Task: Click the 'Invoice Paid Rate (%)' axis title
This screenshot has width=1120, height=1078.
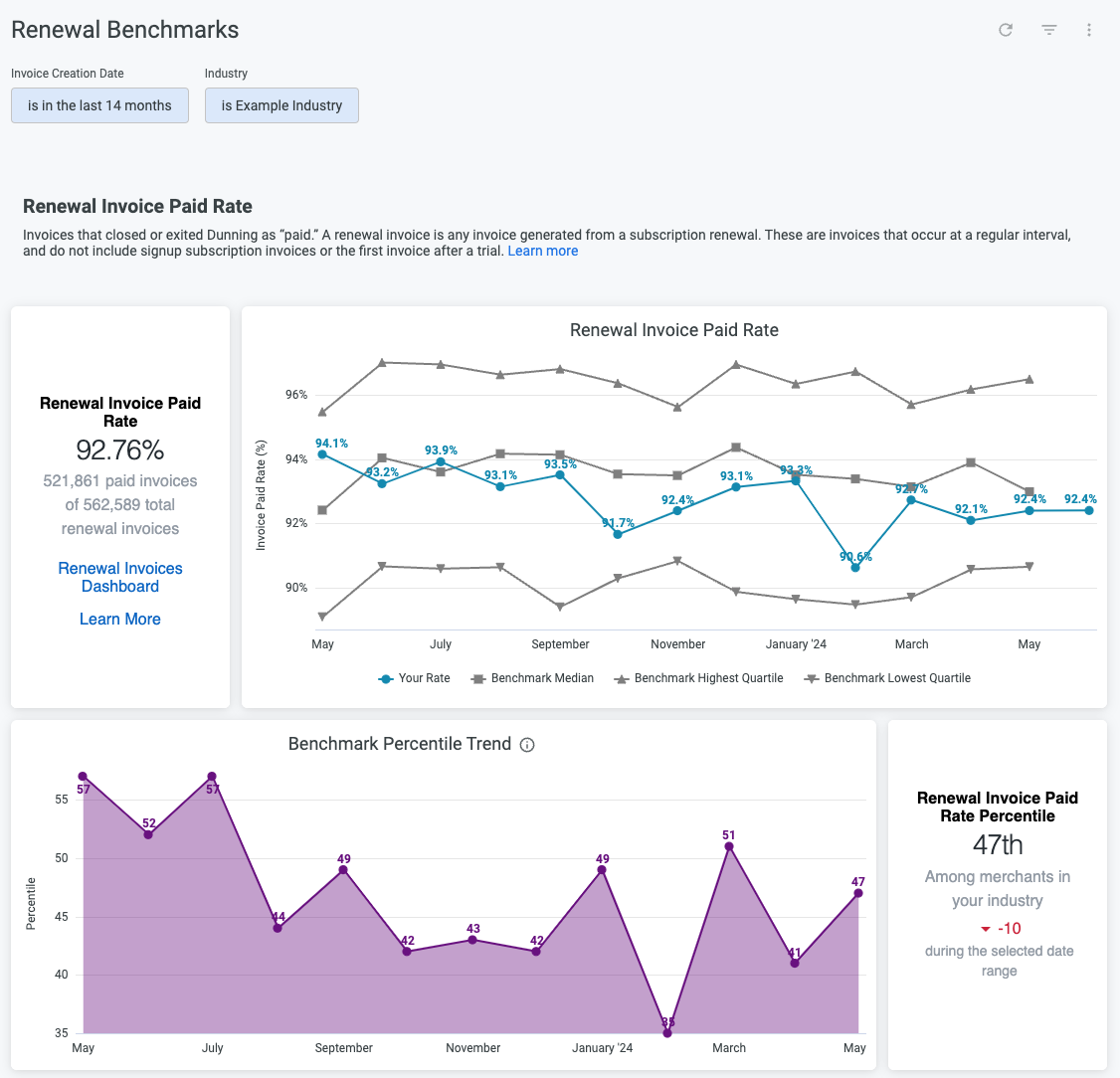Action: (x=261, y=495)
